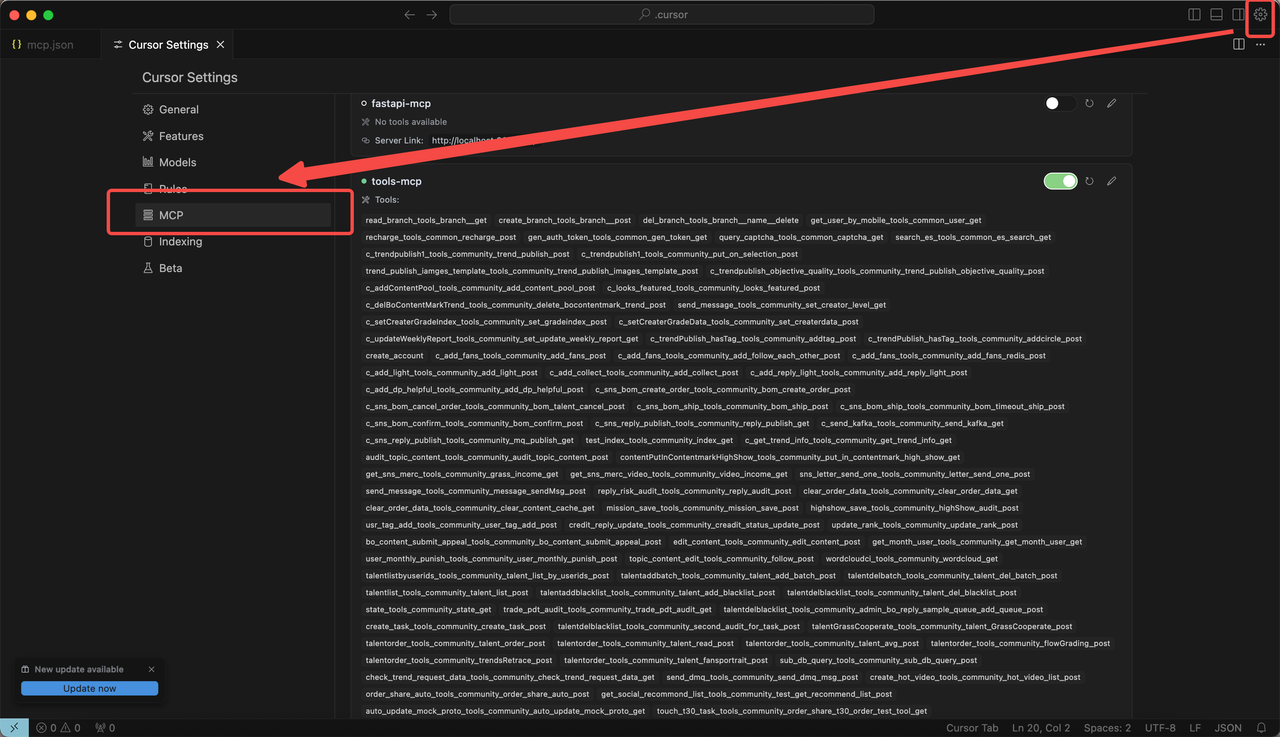Click gen_auth_token_tools_common_gen_token_get chip
The width and height of the screenshot is (1280, 737).
point(617,237)
